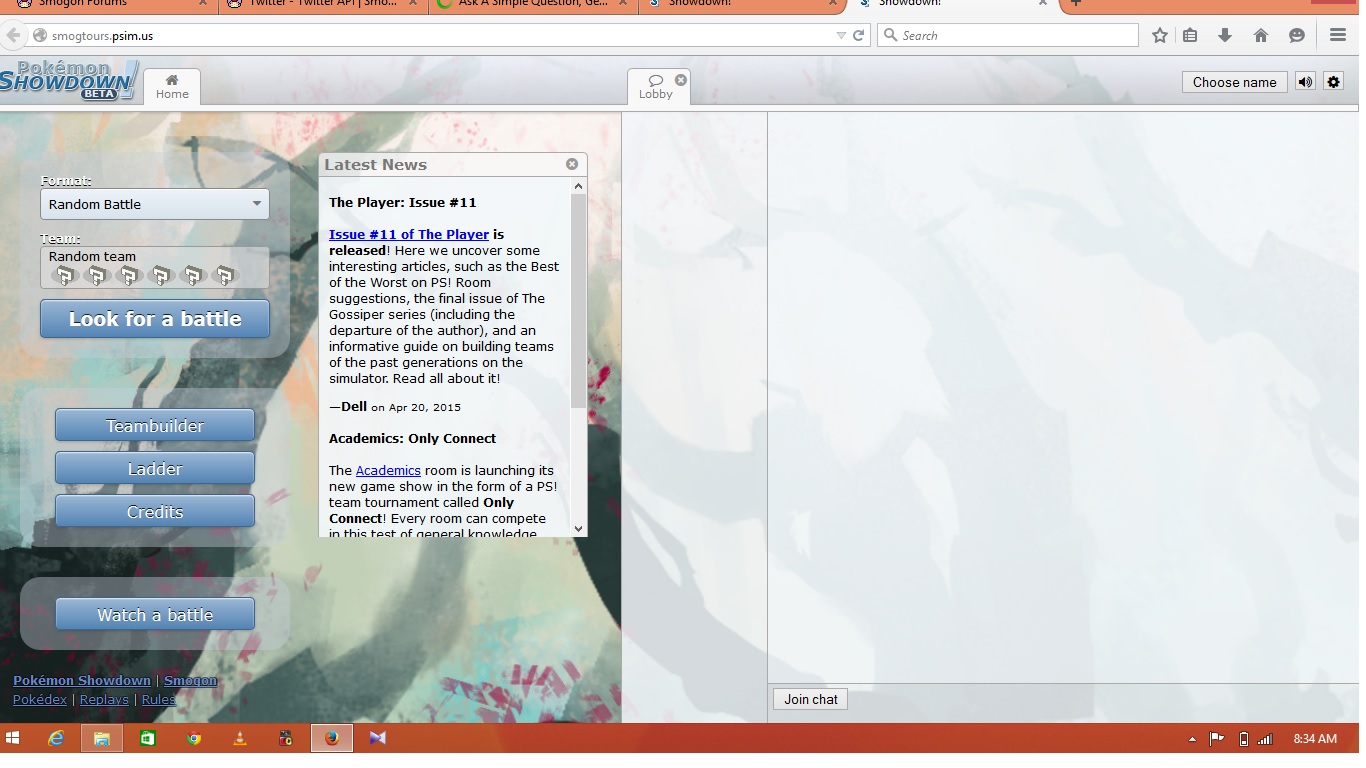1366x768 pixels.
Task: Show bookmarks list icon
Action: (1190, 35)
